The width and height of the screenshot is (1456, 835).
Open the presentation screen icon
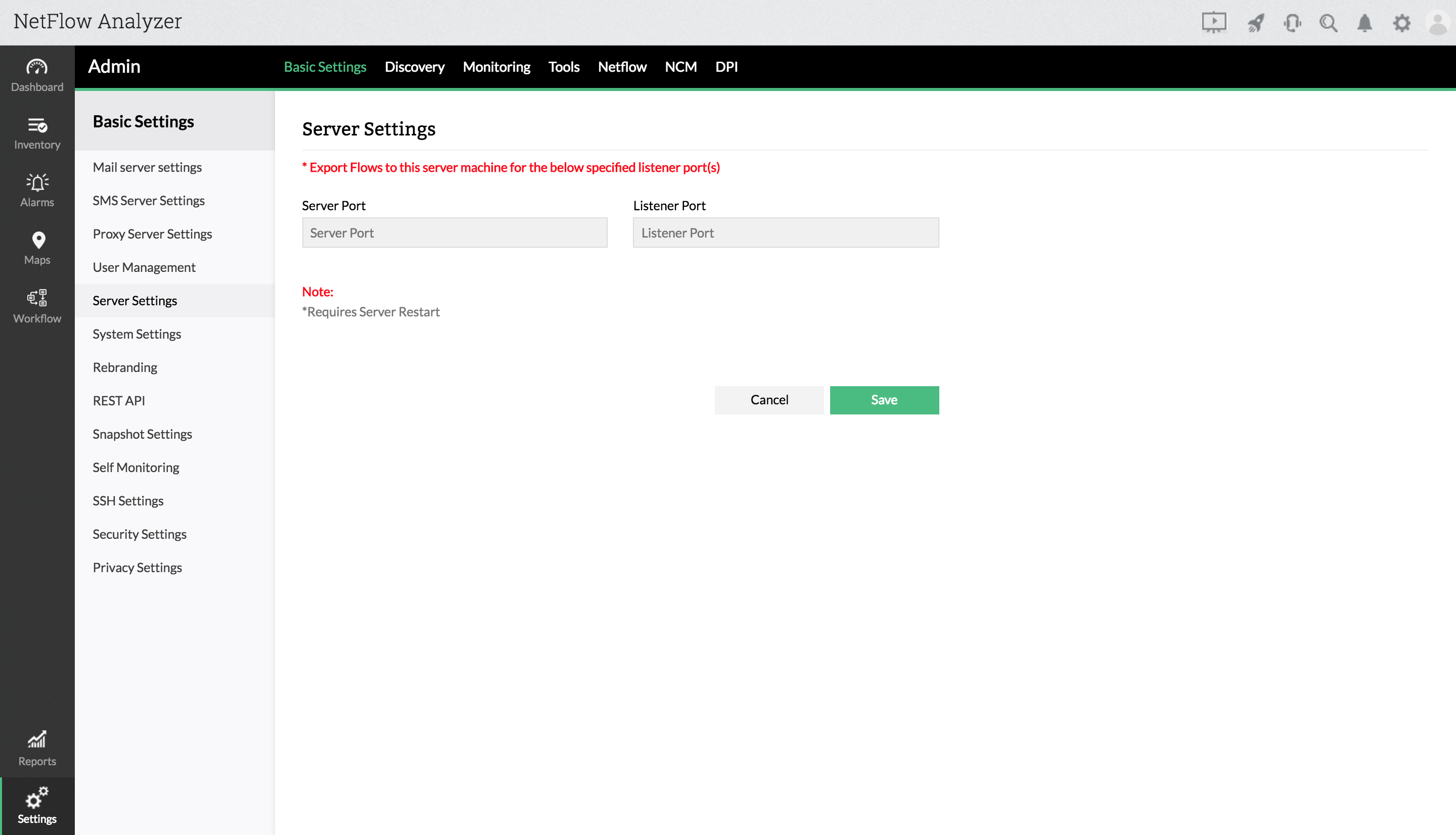click(1213, 23)
